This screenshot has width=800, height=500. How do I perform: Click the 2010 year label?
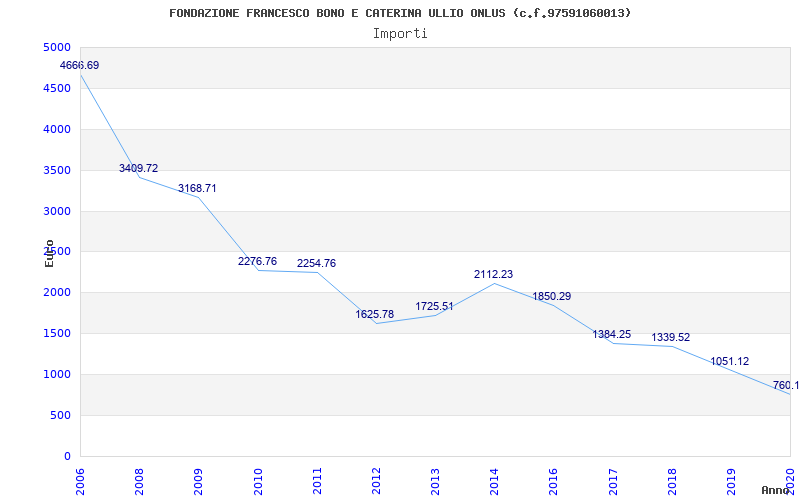tap(258, 482)
